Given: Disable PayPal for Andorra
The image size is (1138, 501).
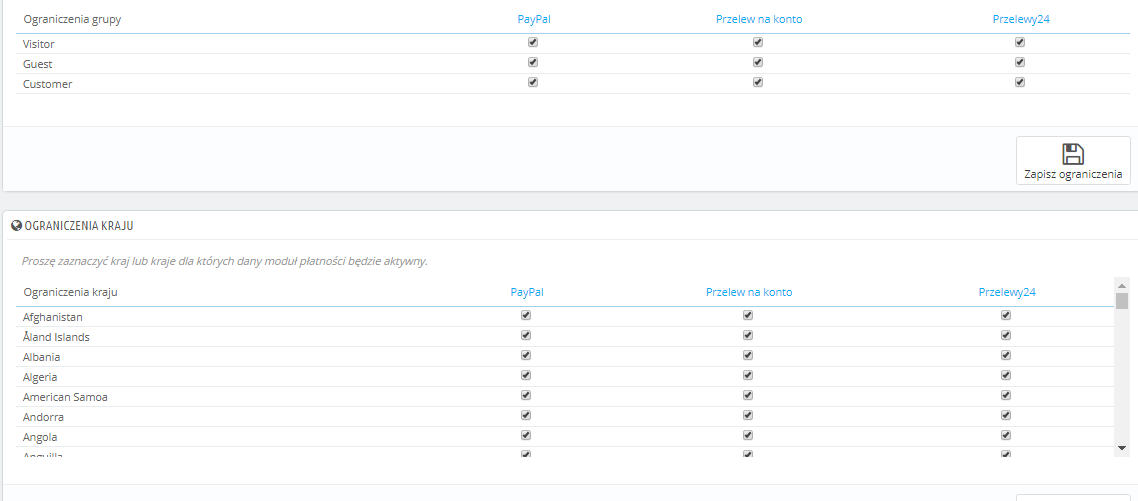Looking at the screenshot, I should (526, 415).
